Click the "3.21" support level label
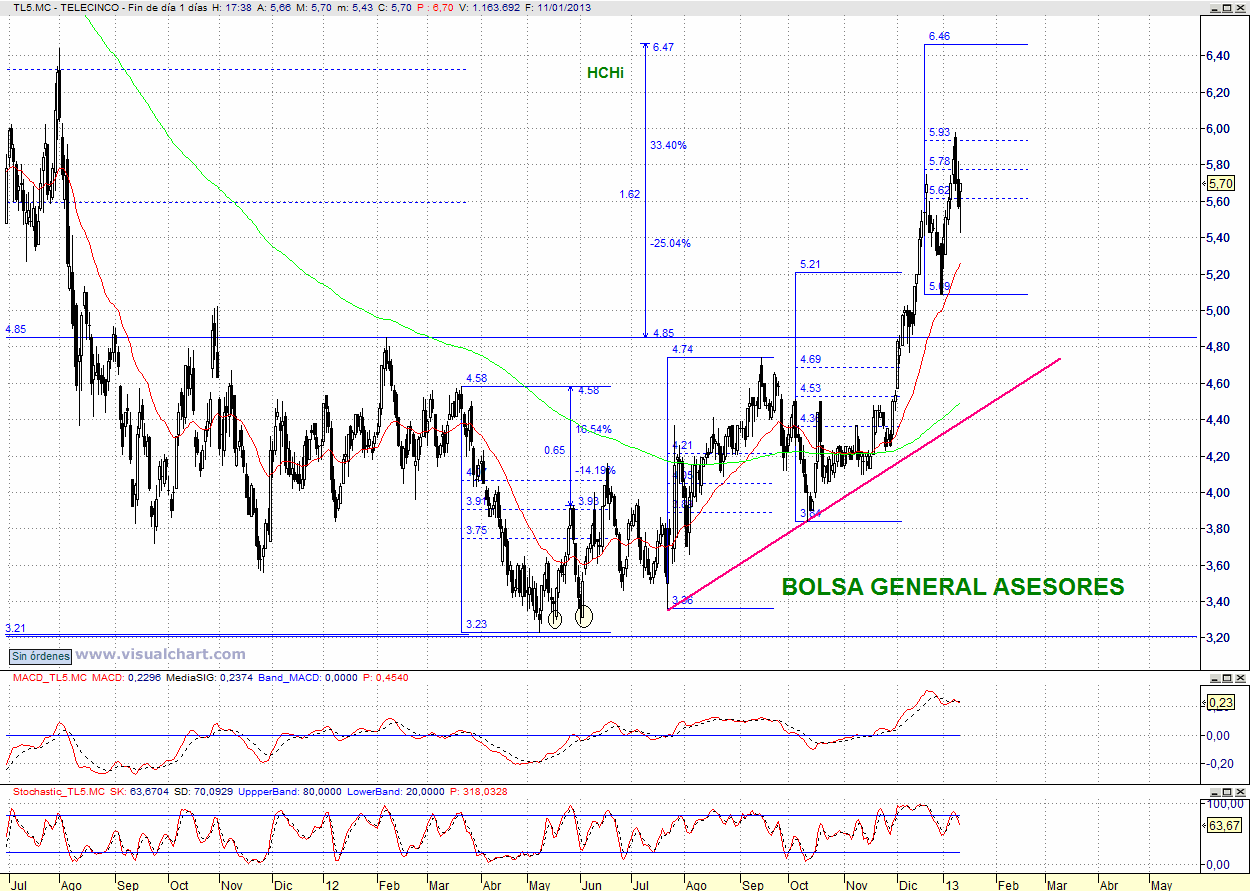 click(15, 628)
